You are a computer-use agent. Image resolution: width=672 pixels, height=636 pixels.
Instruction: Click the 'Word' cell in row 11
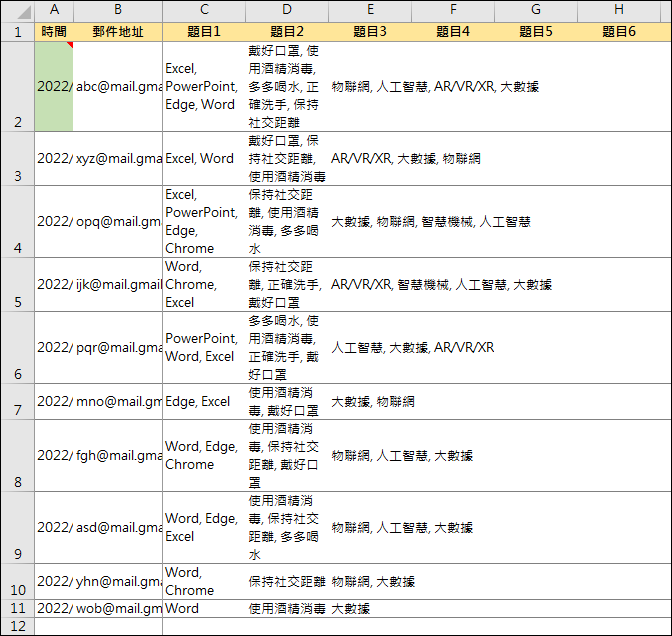(204, 609)
